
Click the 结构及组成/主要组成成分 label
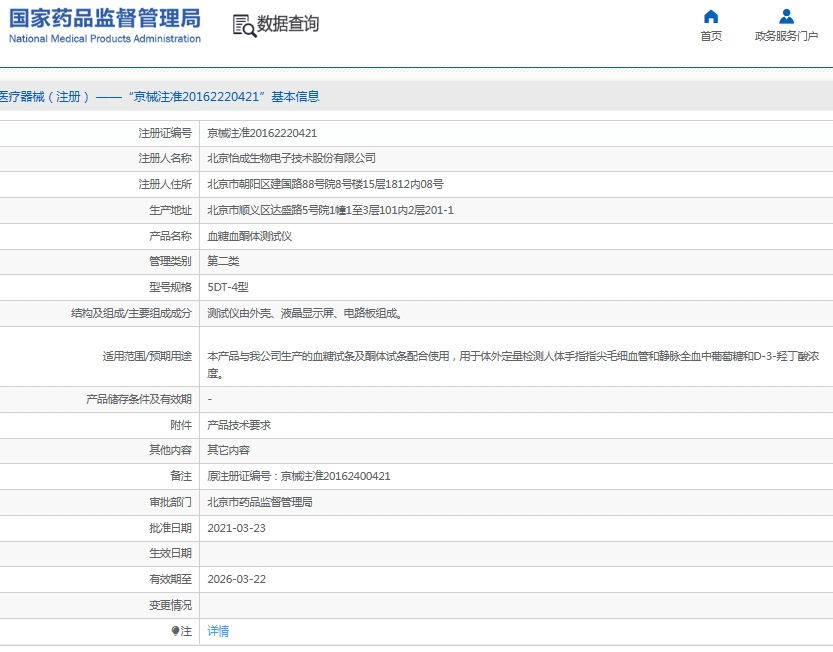click(131, 313)
